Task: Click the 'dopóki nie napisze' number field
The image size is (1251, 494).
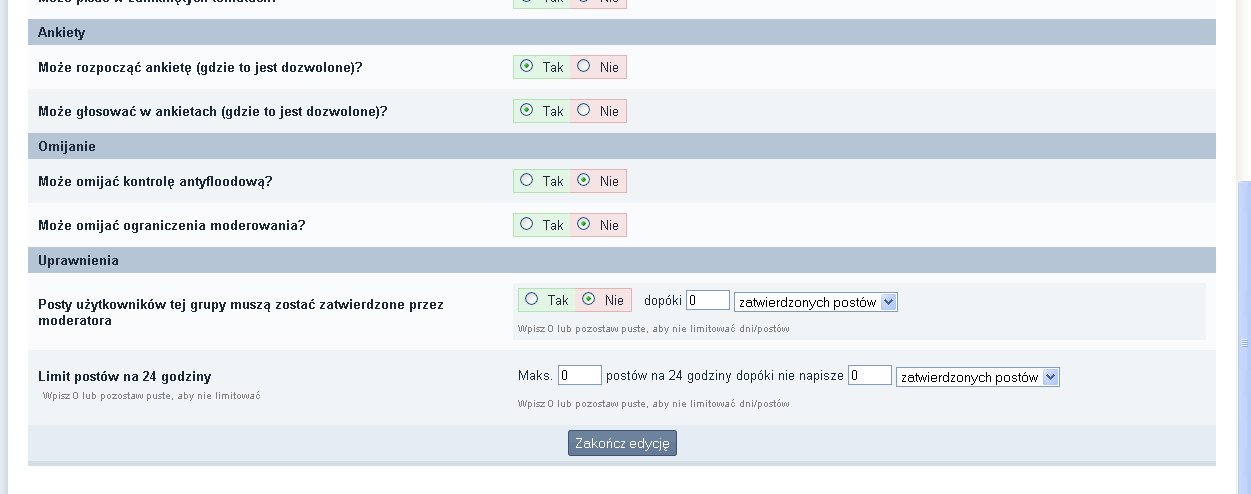Action: pos(869,375)
